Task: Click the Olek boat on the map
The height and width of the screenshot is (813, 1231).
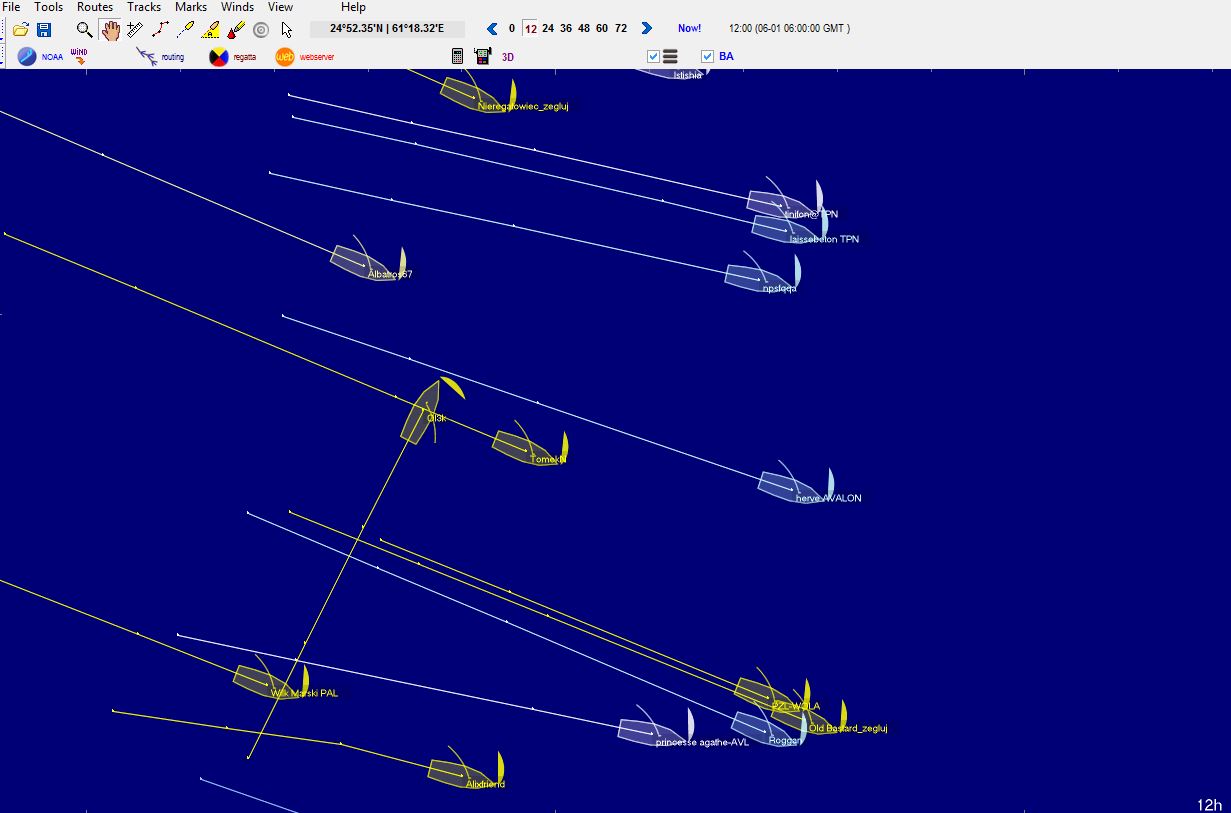Action: [x=422, y=414]
